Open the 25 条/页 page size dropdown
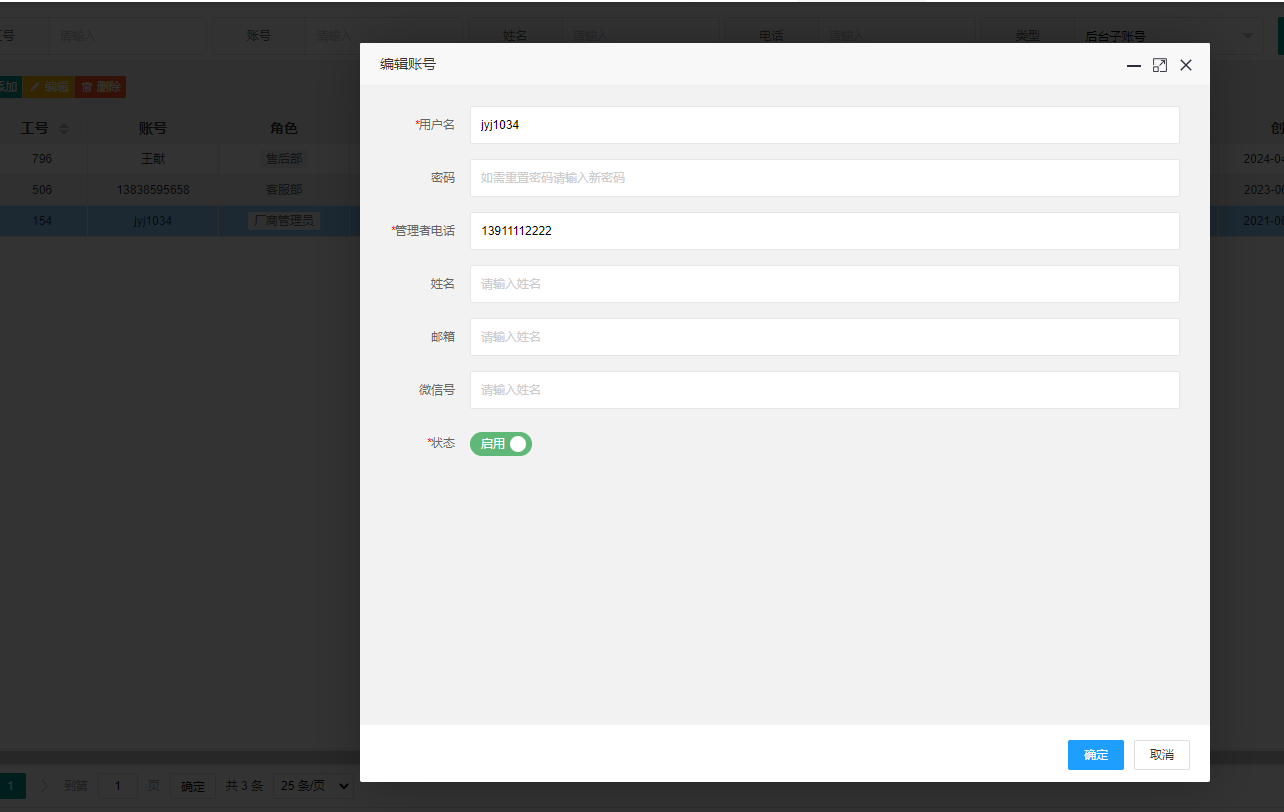The width and height of the screenshot is (1284, 812). point(313,786)
